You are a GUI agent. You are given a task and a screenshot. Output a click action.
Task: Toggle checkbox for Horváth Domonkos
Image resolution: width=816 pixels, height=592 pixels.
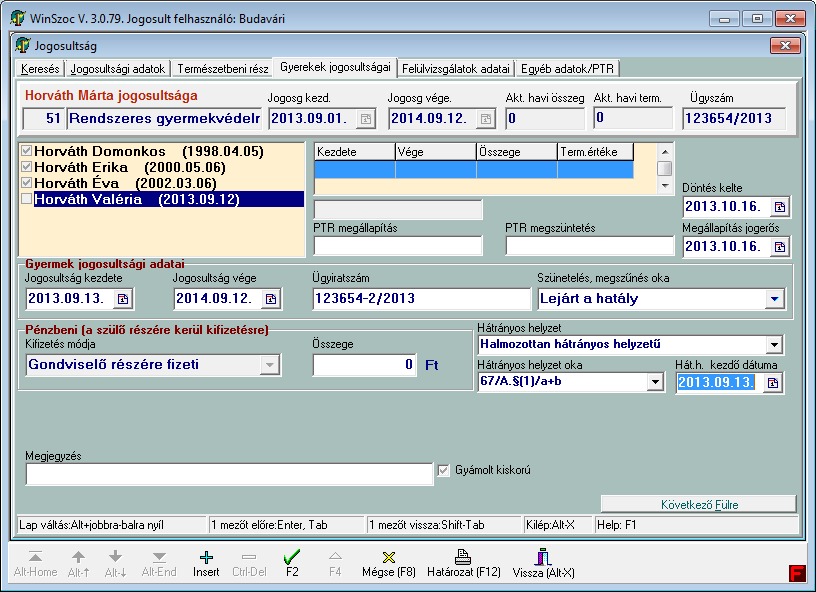coord(27,151)
